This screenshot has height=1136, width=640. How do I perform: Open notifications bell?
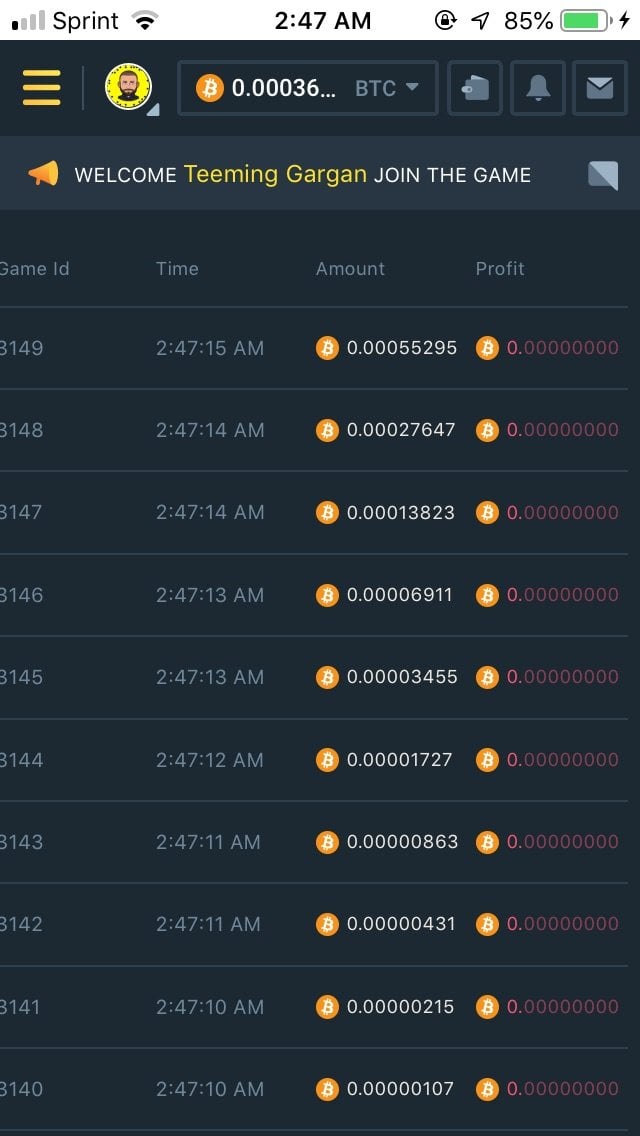(537, 88)
